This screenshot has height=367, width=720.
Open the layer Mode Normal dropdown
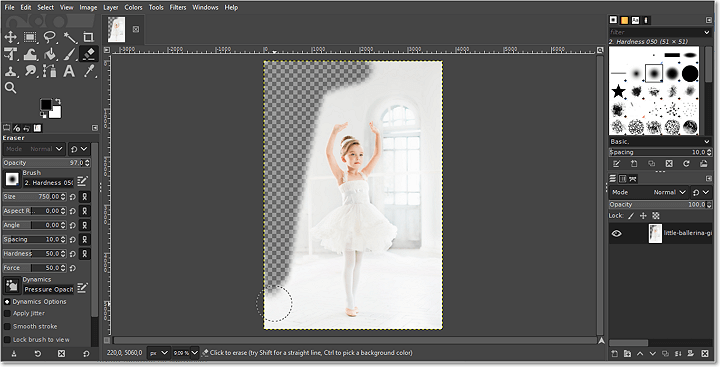click(x=649, y=192)
